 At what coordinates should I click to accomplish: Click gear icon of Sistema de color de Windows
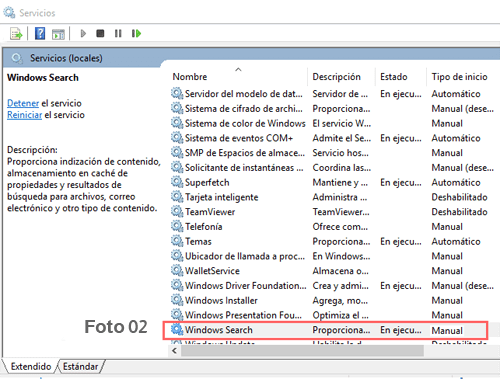177,123
